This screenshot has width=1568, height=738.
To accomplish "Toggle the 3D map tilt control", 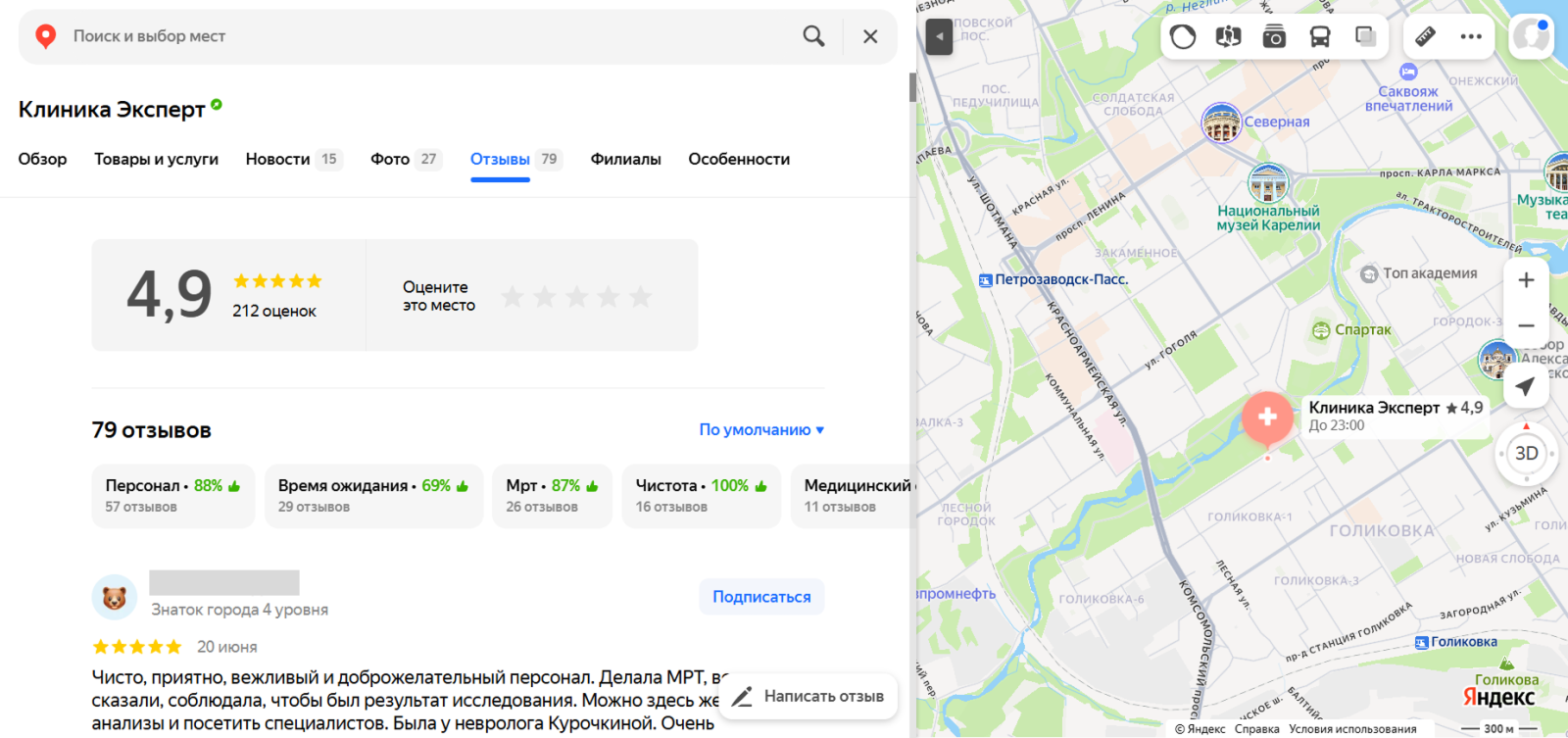I will 1526,454.
